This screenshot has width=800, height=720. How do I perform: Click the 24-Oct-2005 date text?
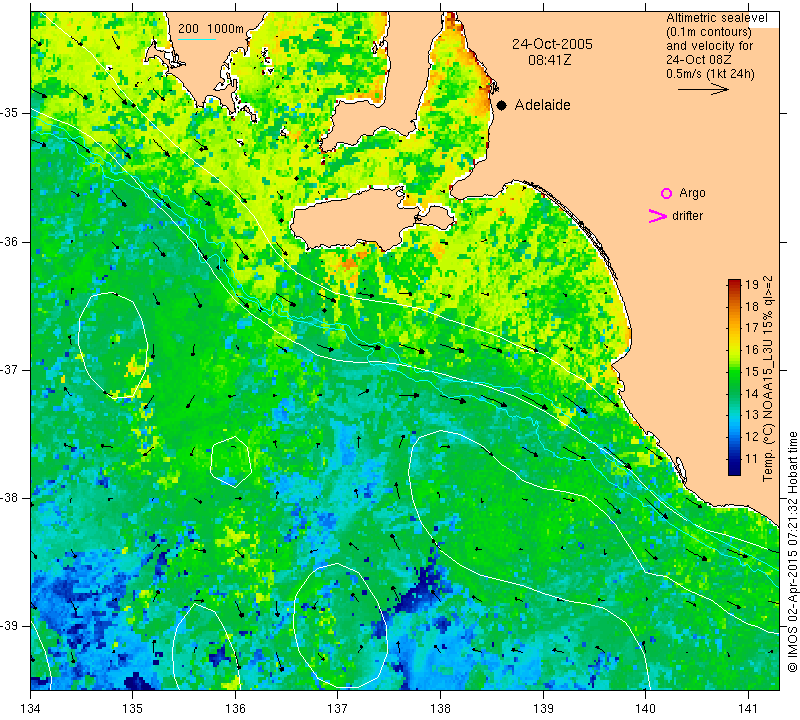click(552, 44)
